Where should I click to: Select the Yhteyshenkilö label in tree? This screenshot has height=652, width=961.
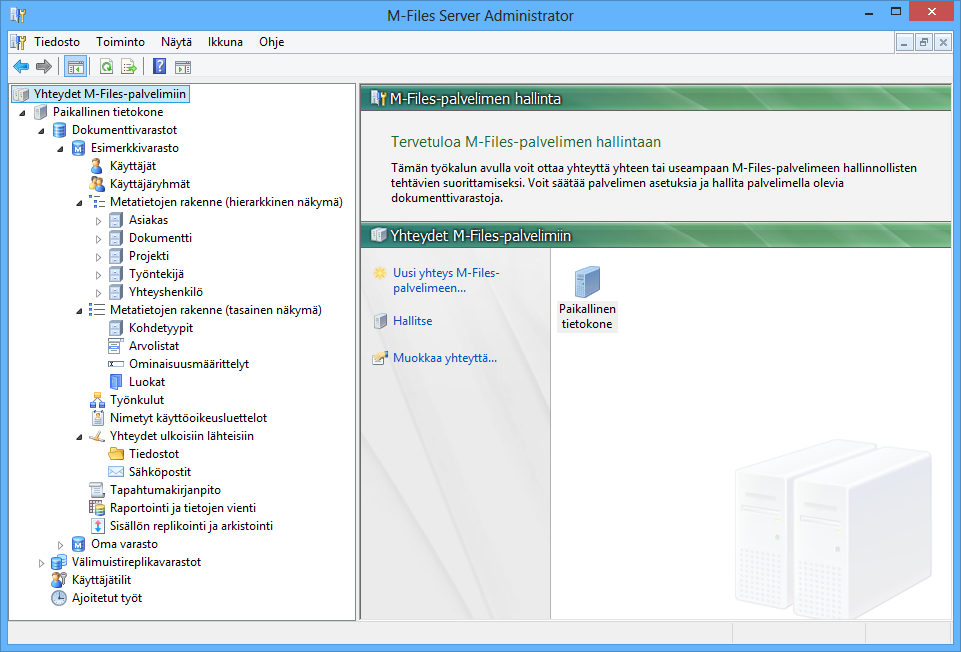[165, 292]
